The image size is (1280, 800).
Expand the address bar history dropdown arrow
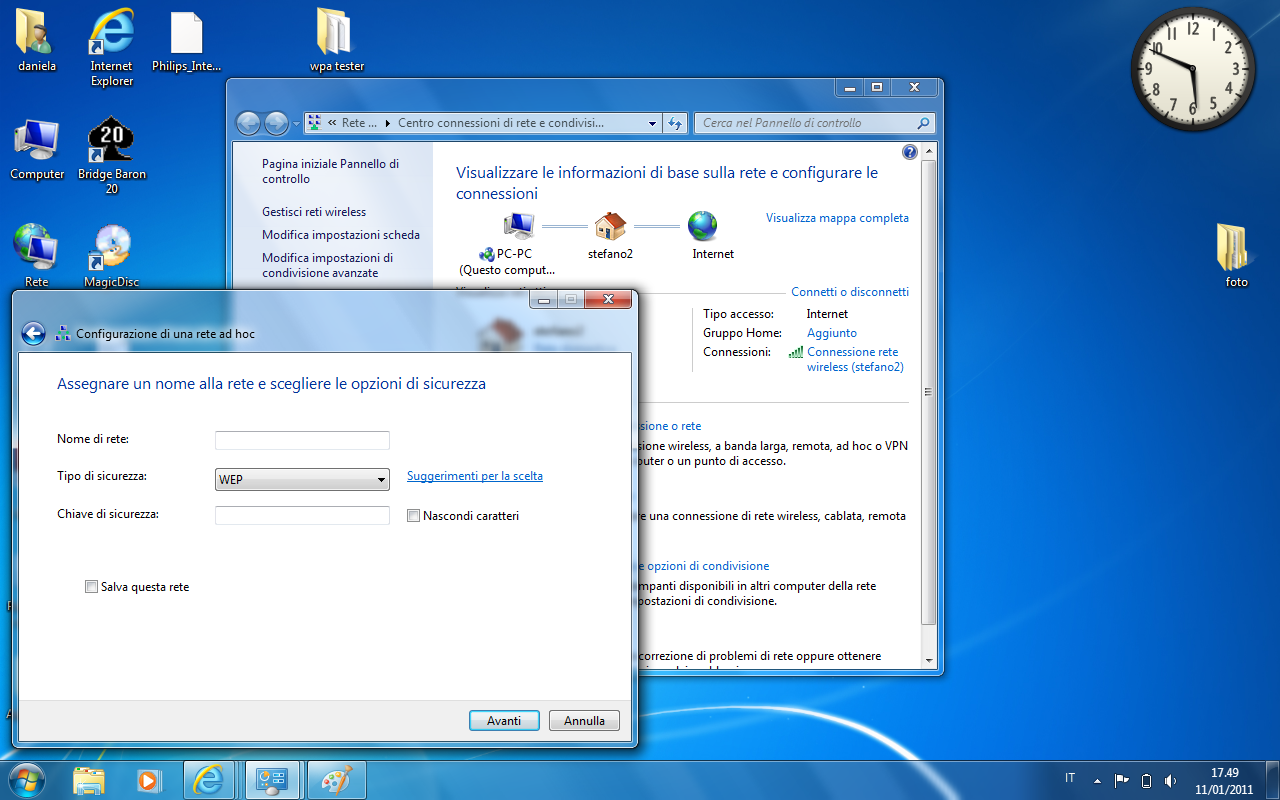[652, 123]
